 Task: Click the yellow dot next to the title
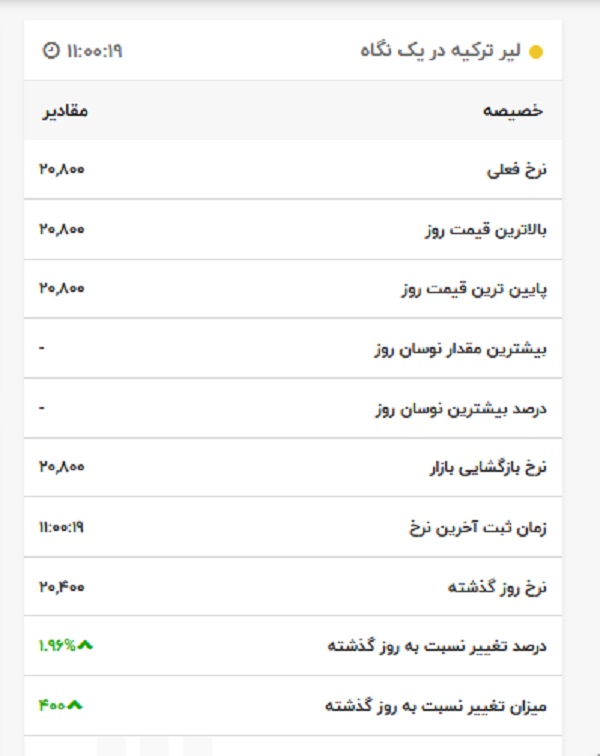click(x=535, y=51)
